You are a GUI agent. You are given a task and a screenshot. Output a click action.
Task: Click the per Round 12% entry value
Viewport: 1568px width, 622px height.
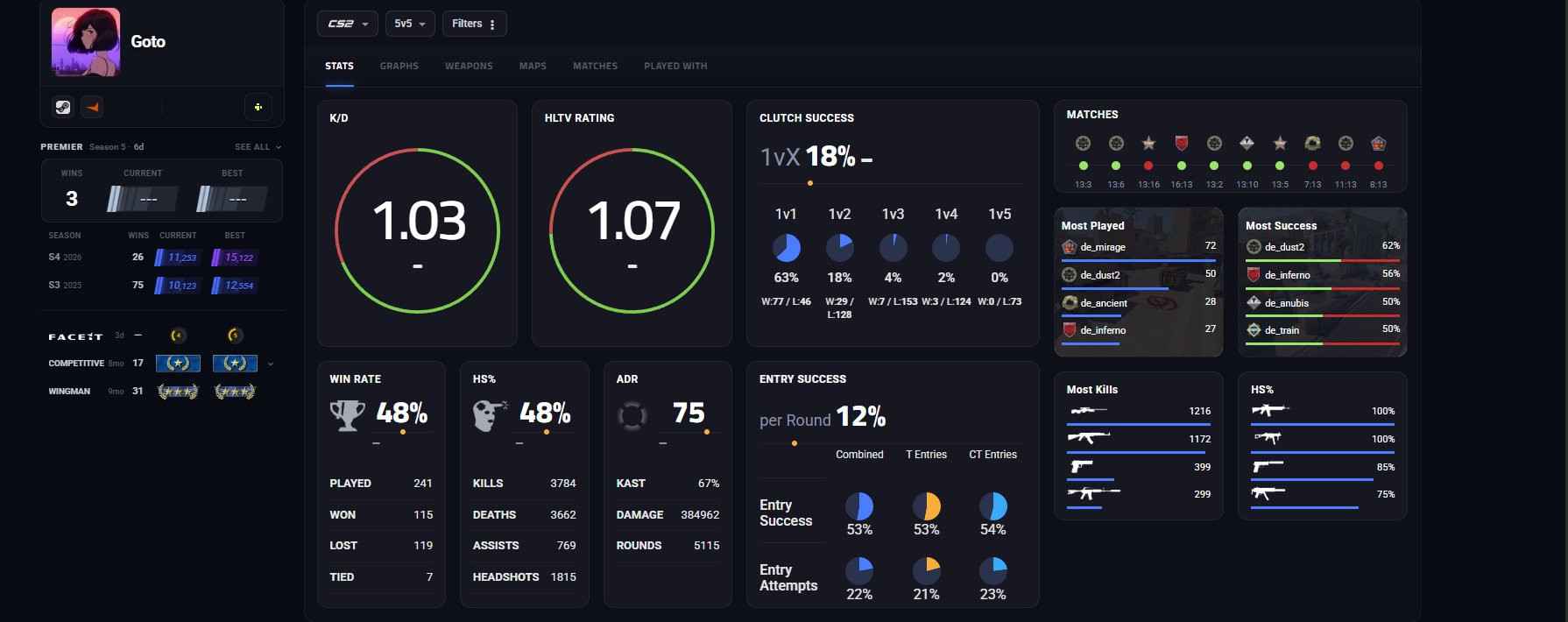pyautogui.click(x=860, y=417)
